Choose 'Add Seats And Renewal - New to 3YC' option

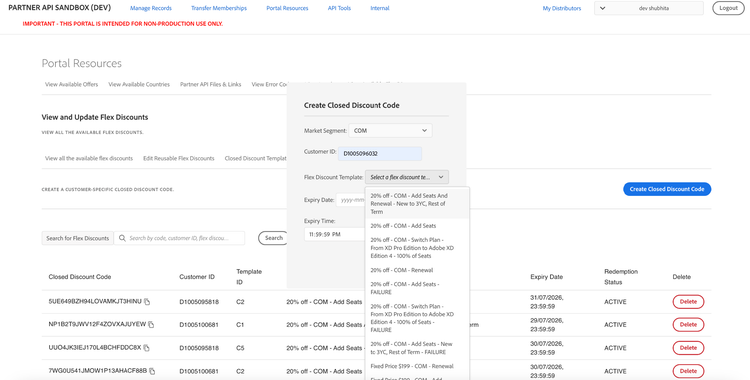coord(417,203)
